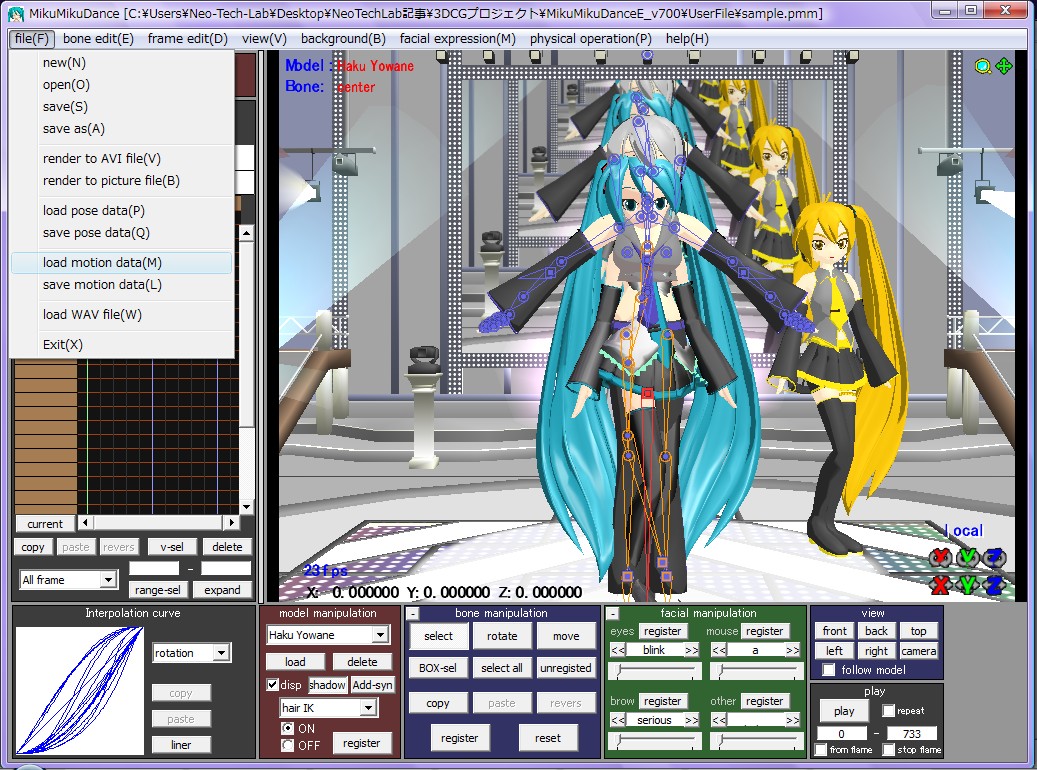Open the bone edit(E) menu

98,38
